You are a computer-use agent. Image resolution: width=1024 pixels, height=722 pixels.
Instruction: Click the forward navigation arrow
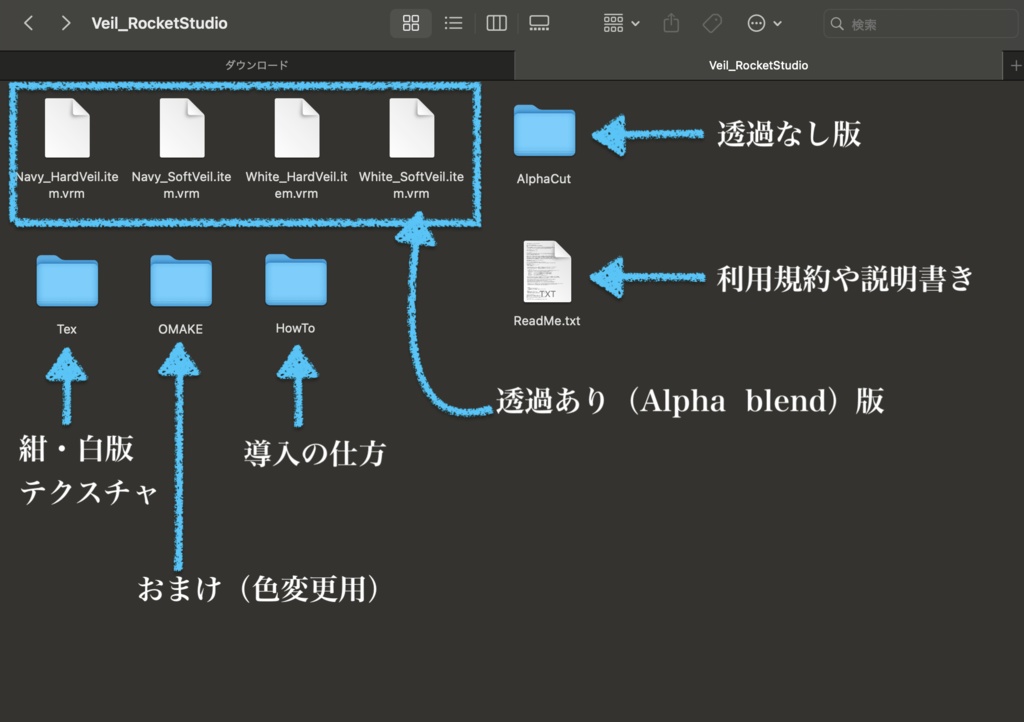coord(65,23)
